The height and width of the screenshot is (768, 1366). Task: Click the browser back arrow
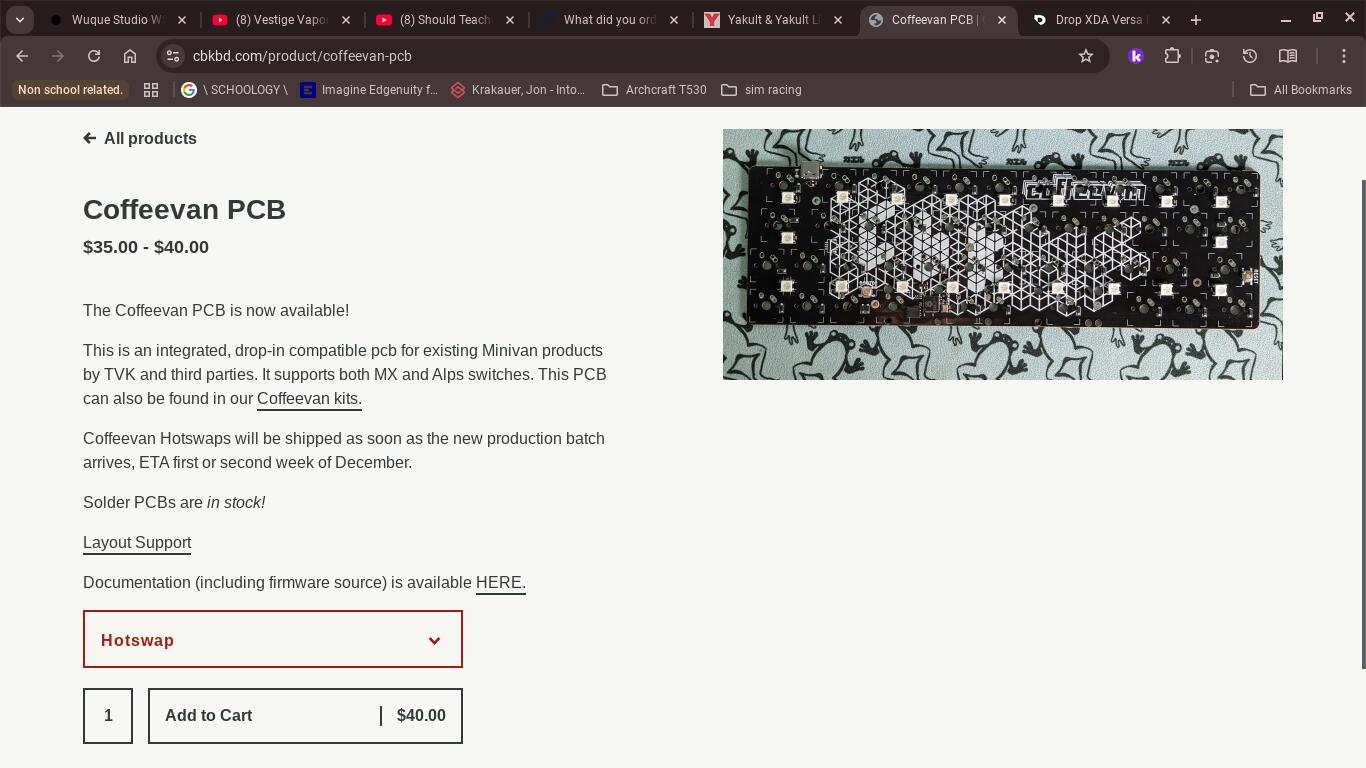point(22,56)
